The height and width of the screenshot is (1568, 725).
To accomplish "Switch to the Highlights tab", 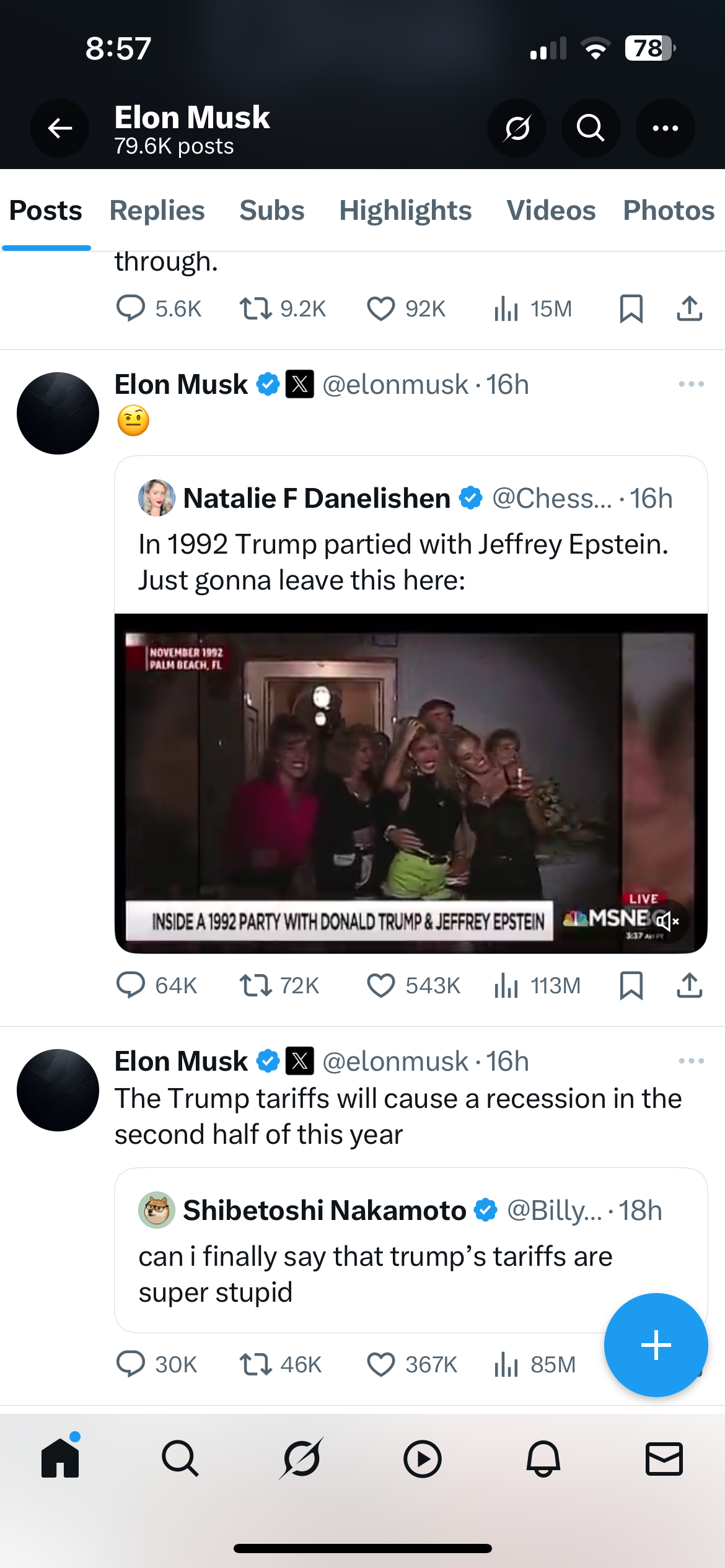I will coord(405,211).
